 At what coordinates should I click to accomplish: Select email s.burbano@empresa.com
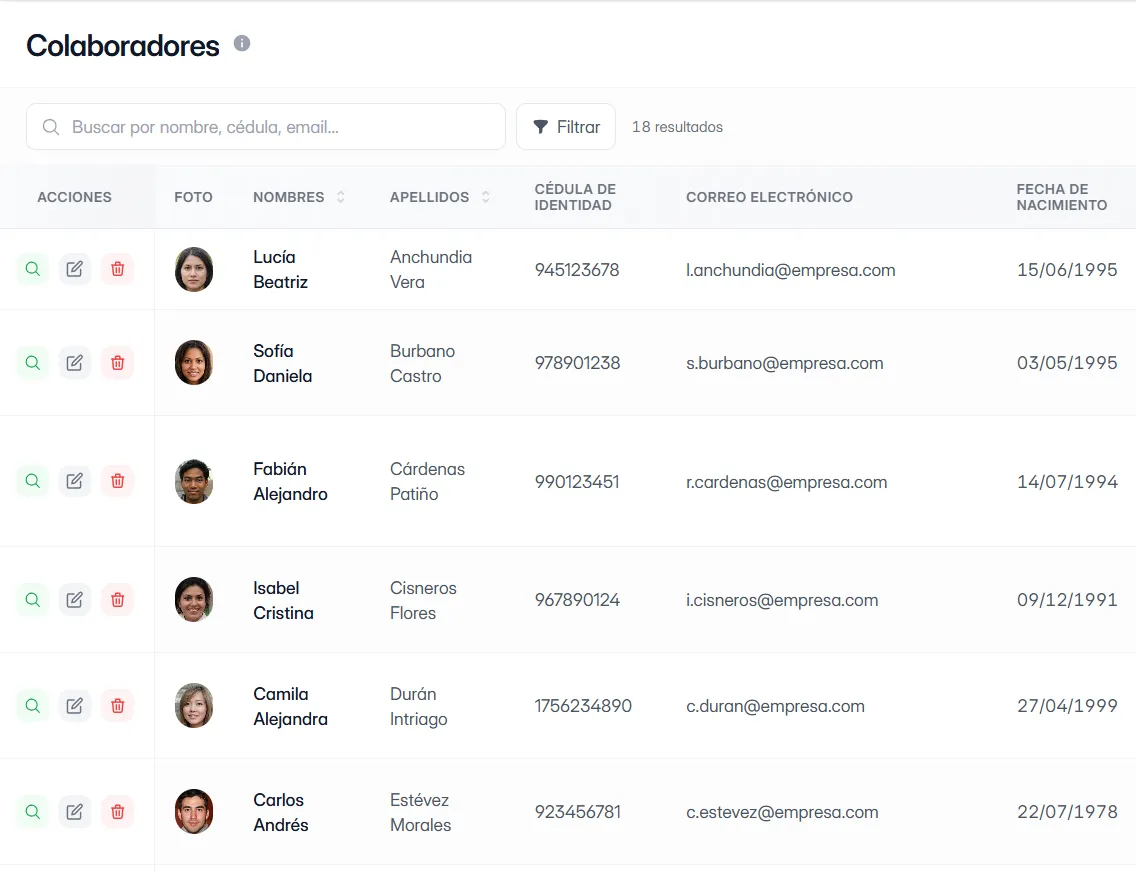point(785,364)
